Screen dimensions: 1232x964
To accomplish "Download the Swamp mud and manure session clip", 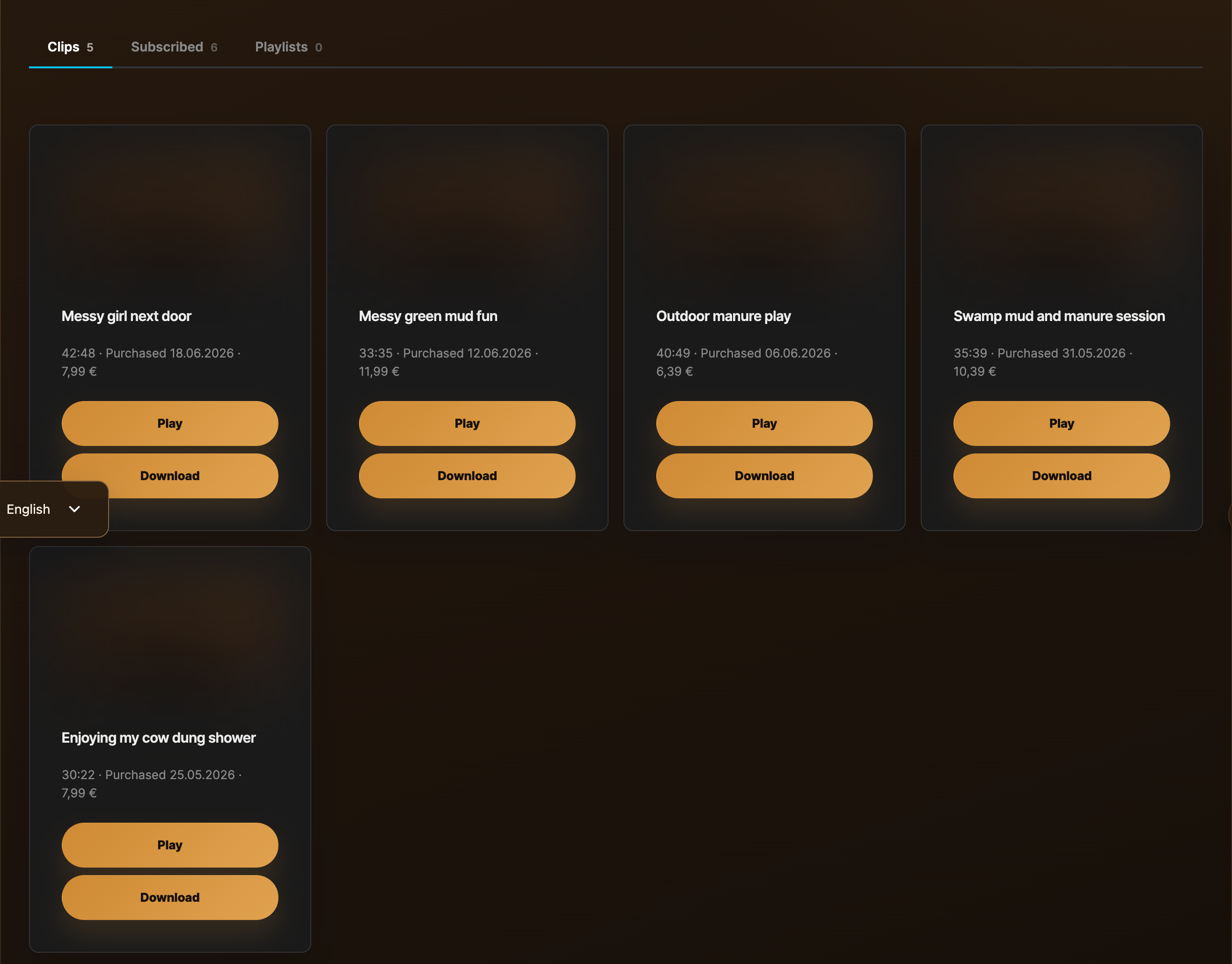I will (x=1062, y=476).
